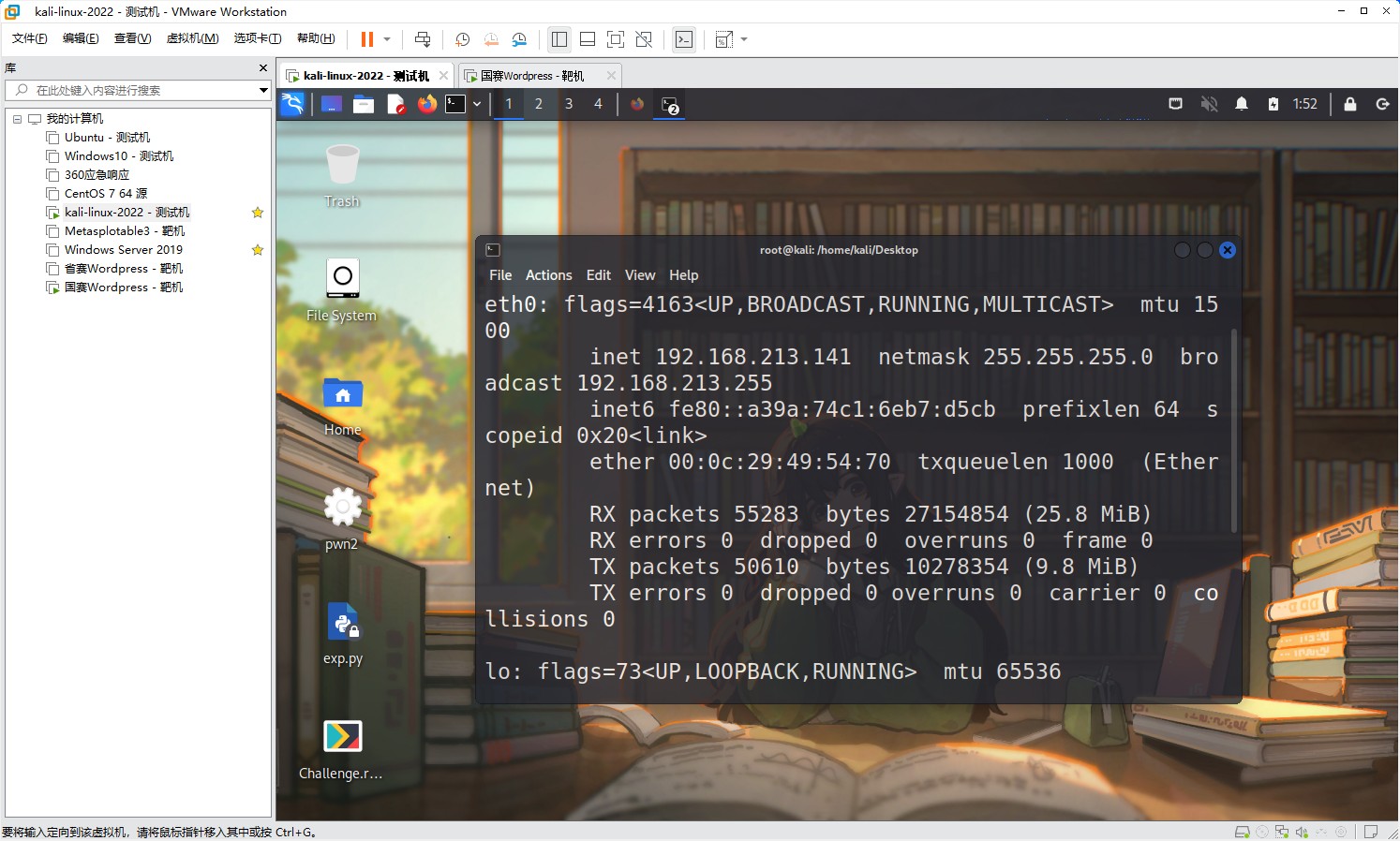Image resolution: width=1400 pixels, height=841 pixels.
Task: Open the 虚拟机(M) menu
Action: point(192,38)
